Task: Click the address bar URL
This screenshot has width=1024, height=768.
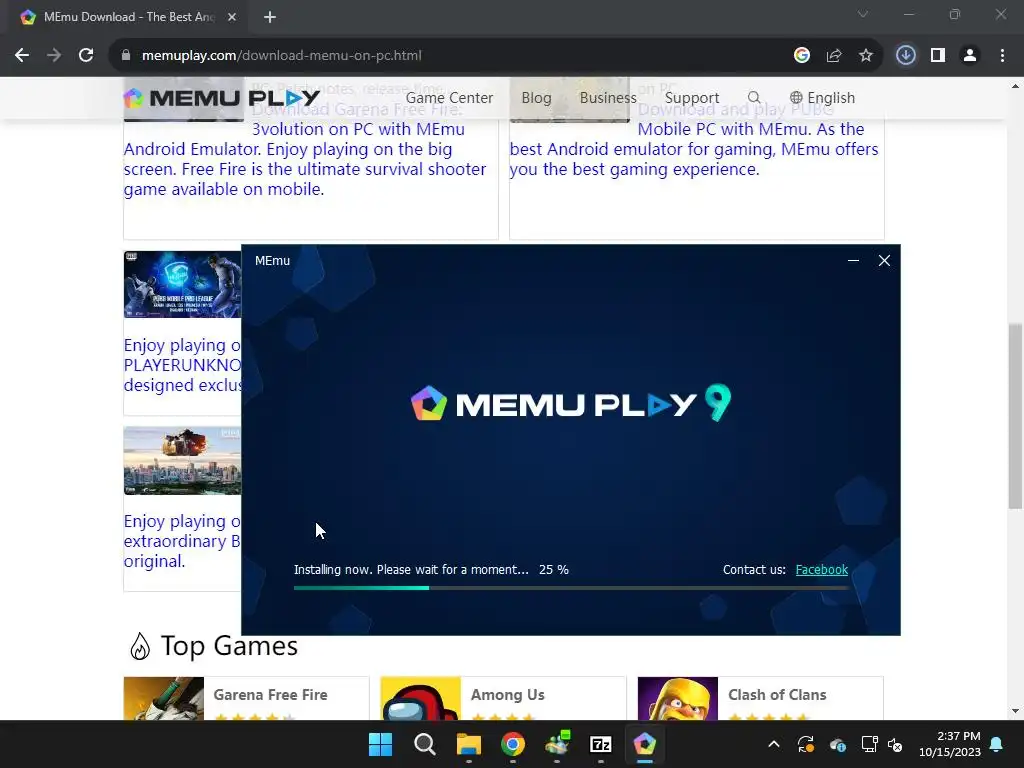Action: (281, 56)
